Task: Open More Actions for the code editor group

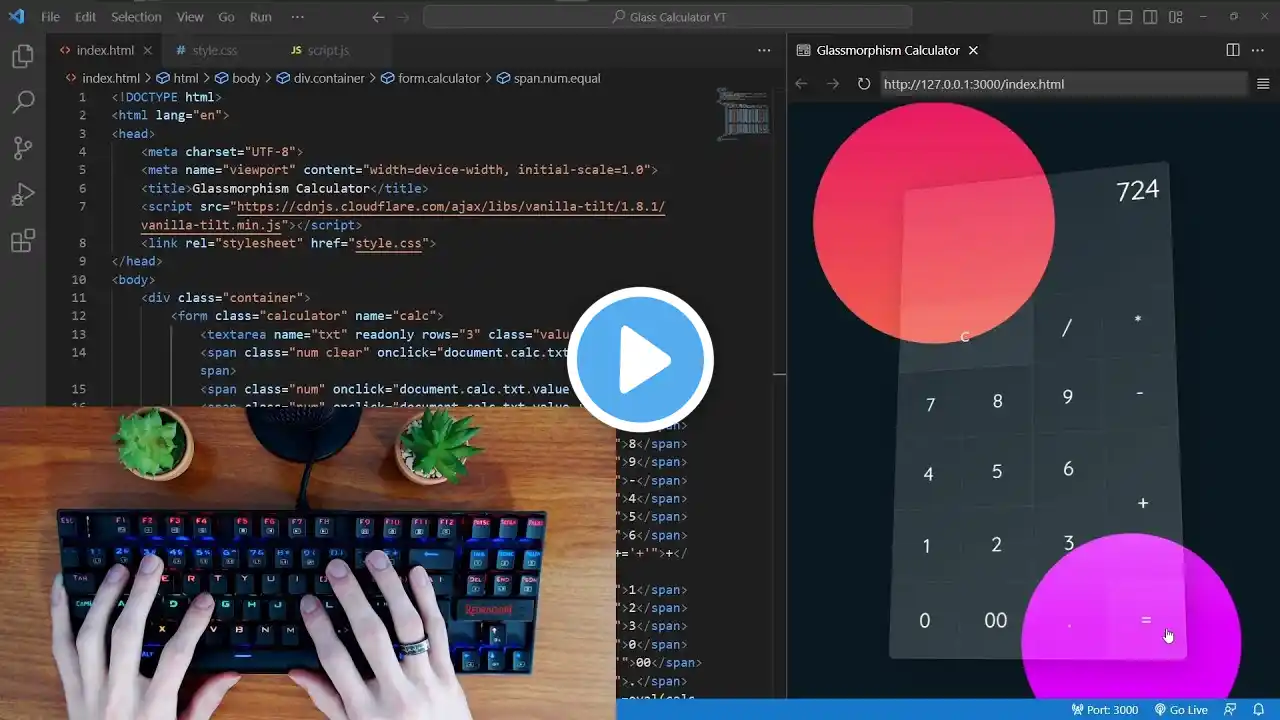Action: coord(764,50)
